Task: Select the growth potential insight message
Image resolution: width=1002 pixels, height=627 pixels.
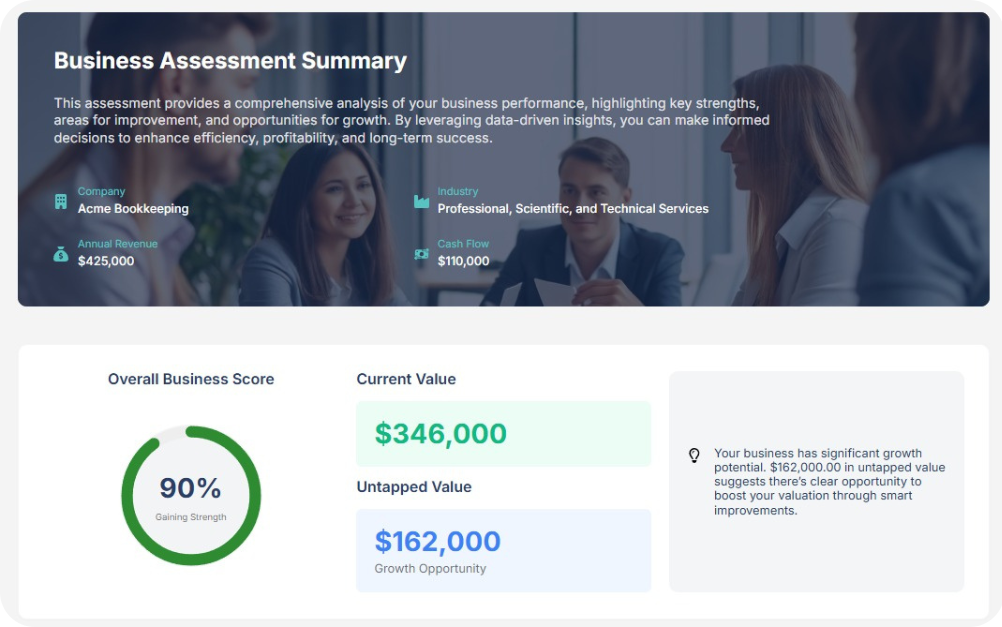Action: coord(829,482)
